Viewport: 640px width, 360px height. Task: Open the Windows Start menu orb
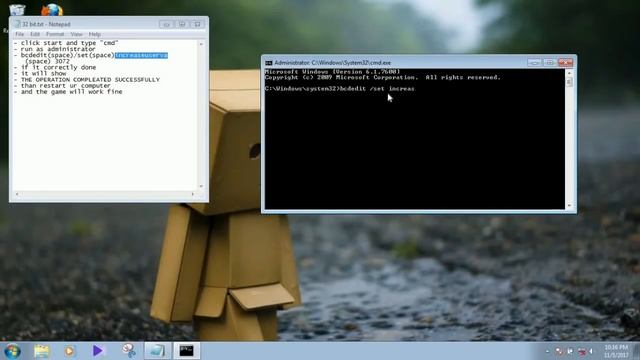(12, 351)
